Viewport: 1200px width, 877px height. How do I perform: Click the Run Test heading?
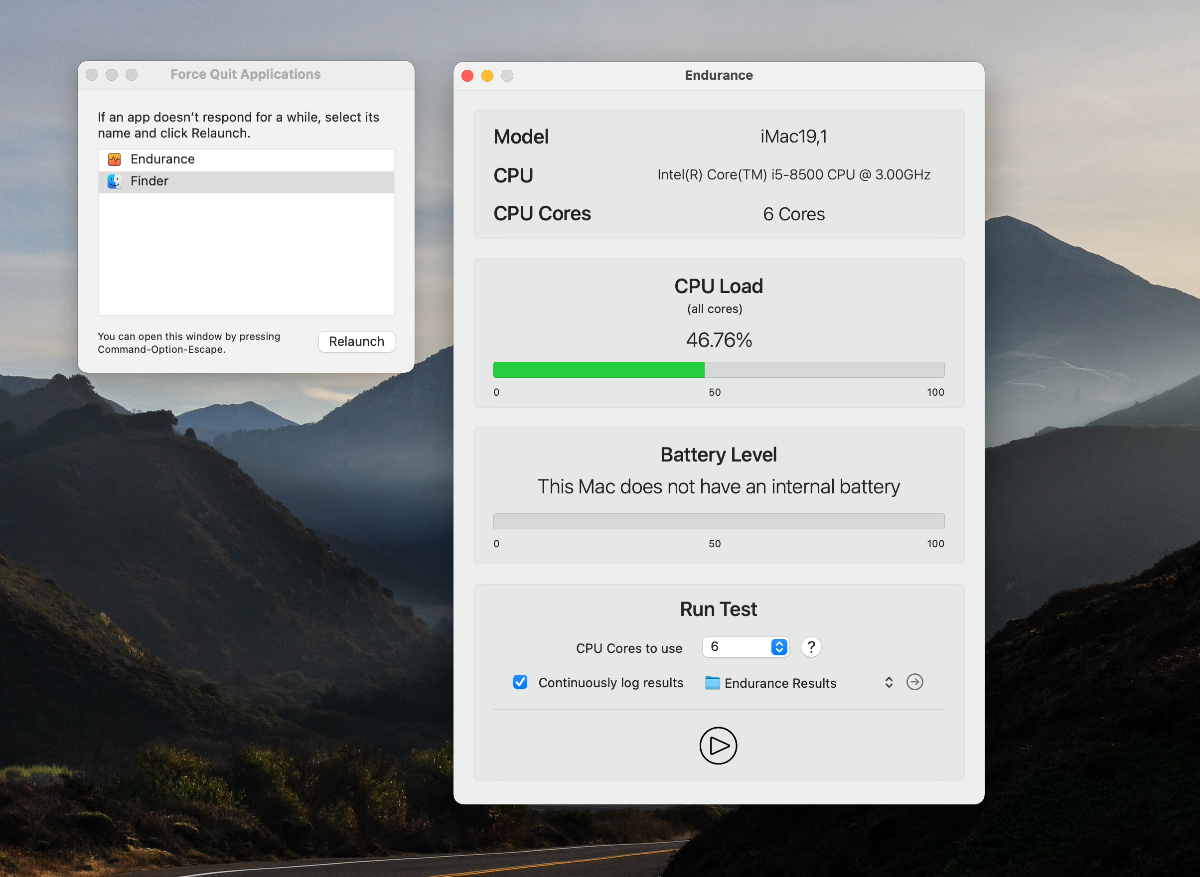click(719, 609)
